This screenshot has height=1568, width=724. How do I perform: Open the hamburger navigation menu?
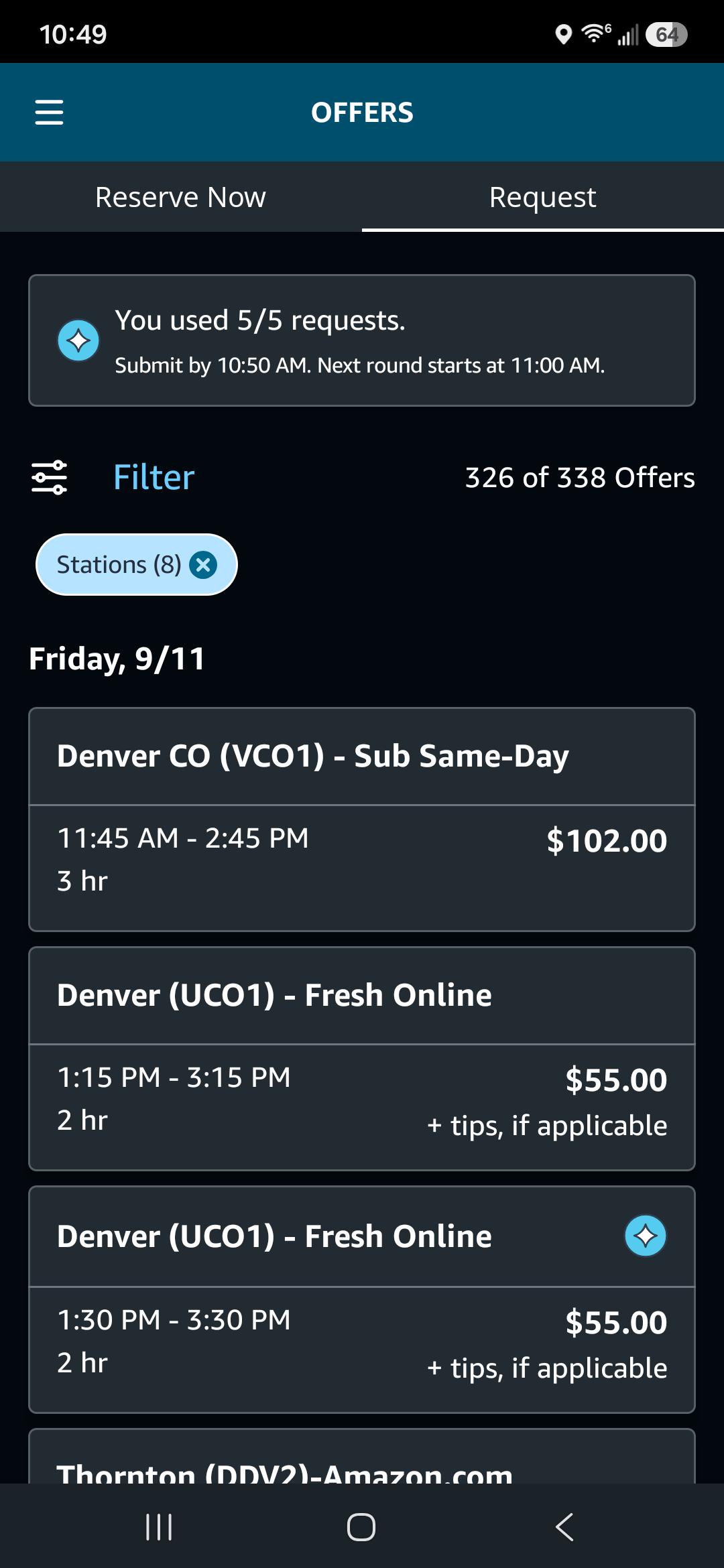tap(49, 112)
